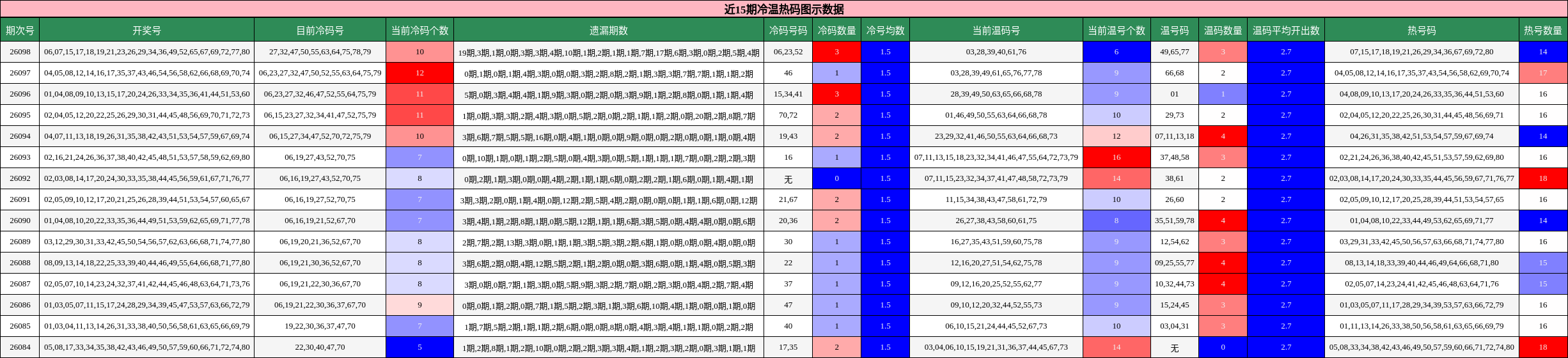Click period number 26095
Viewport: 1568px width, 358px height.
tap(20, 115)
